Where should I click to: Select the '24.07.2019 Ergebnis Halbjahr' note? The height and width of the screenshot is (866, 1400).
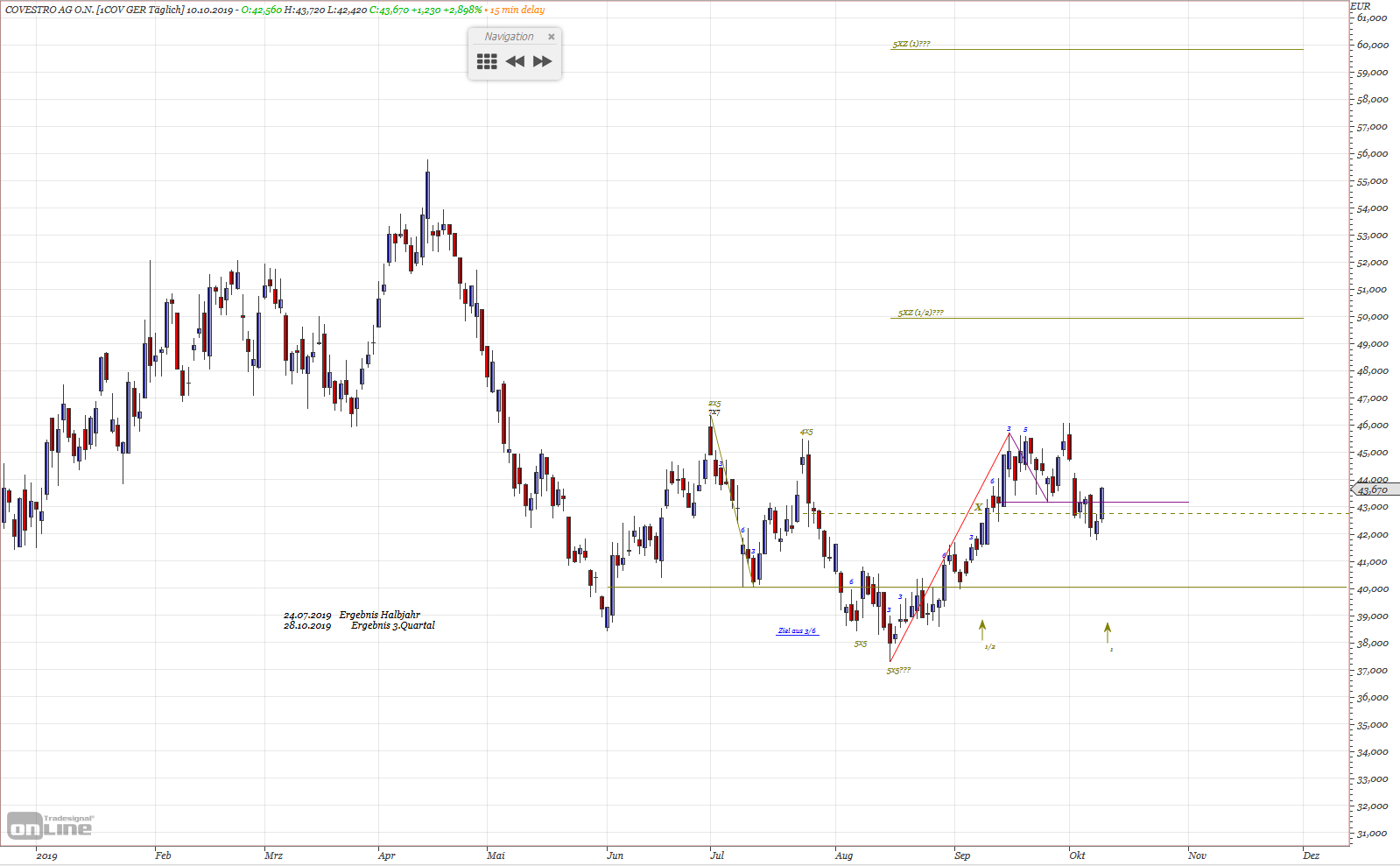click(352, 615)
